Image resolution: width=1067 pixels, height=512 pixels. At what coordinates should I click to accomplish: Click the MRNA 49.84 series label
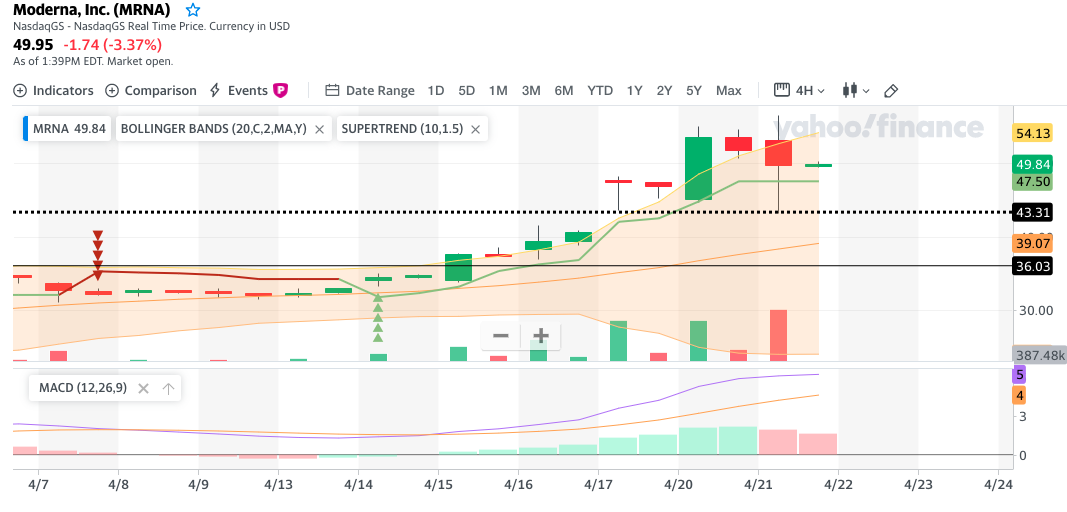click(x=69, y=129)
